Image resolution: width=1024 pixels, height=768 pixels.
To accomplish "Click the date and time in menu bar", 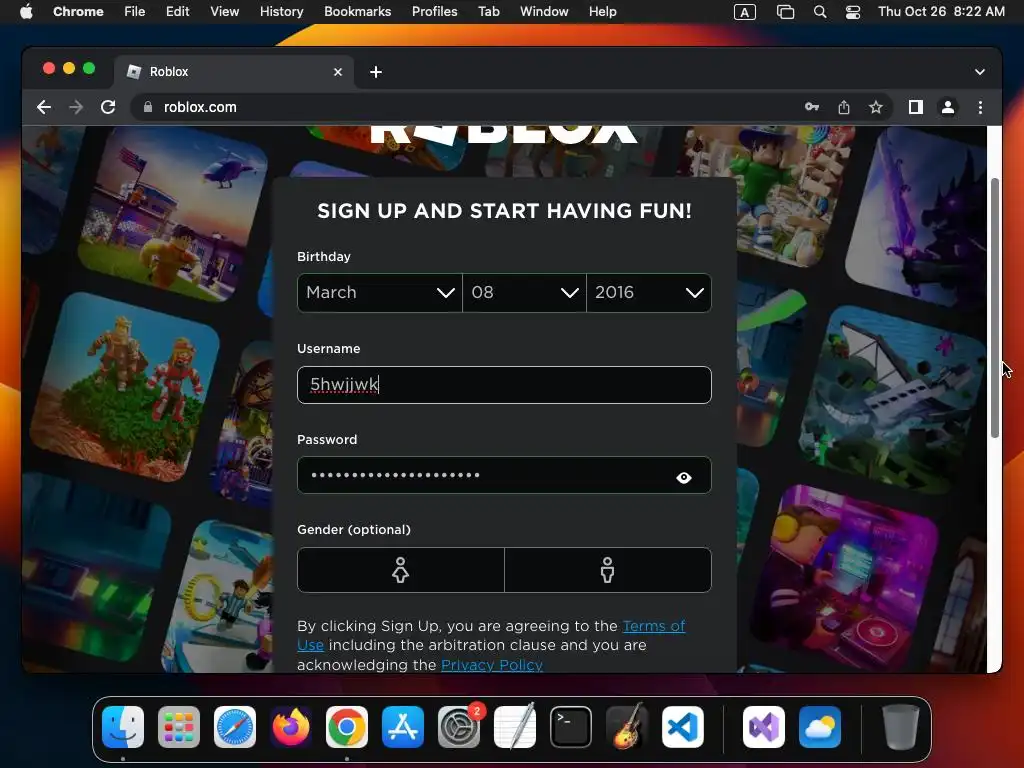I will pyautogui.click(x=941, y=12).
